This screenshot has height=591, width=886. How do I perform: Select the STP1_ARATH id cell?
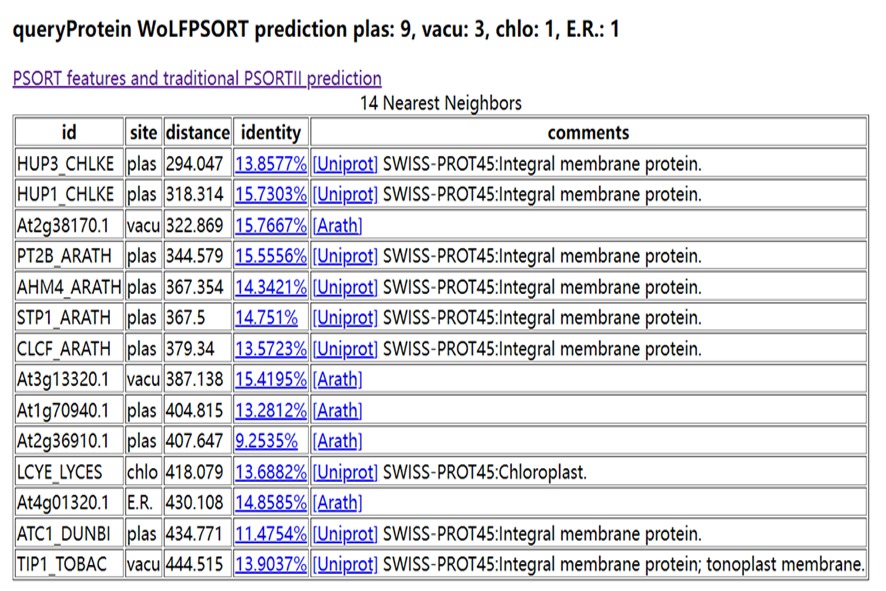68,318
